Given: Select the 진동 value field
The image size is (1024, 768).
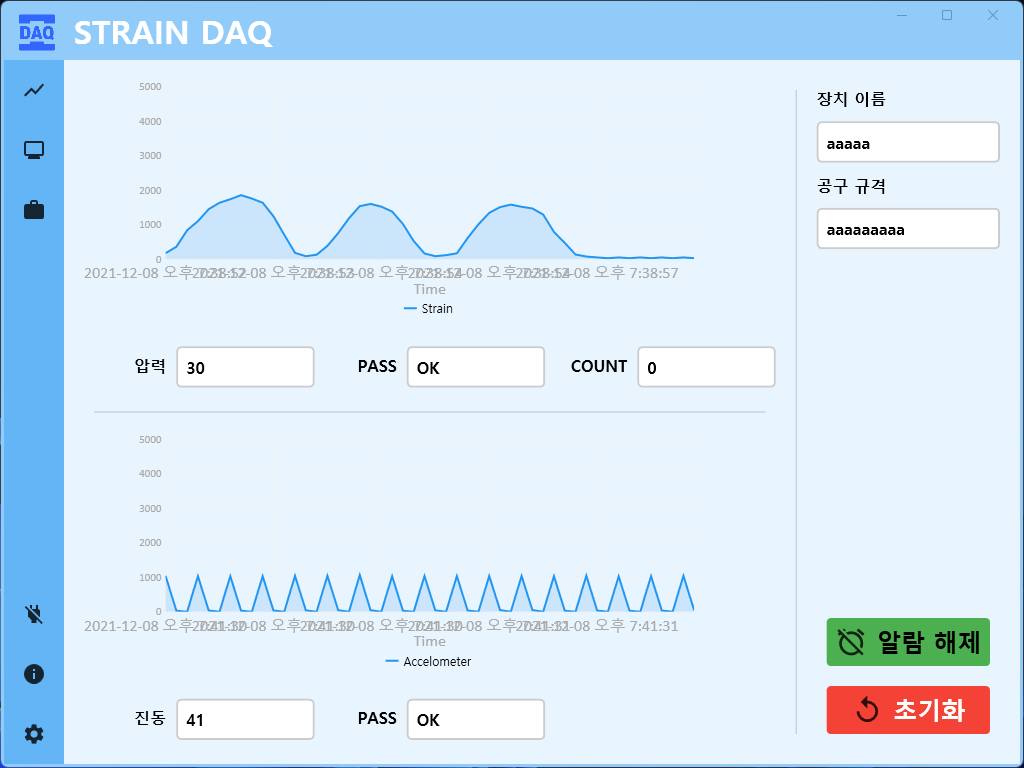Looking at the screenshot, I should [246, 720].
